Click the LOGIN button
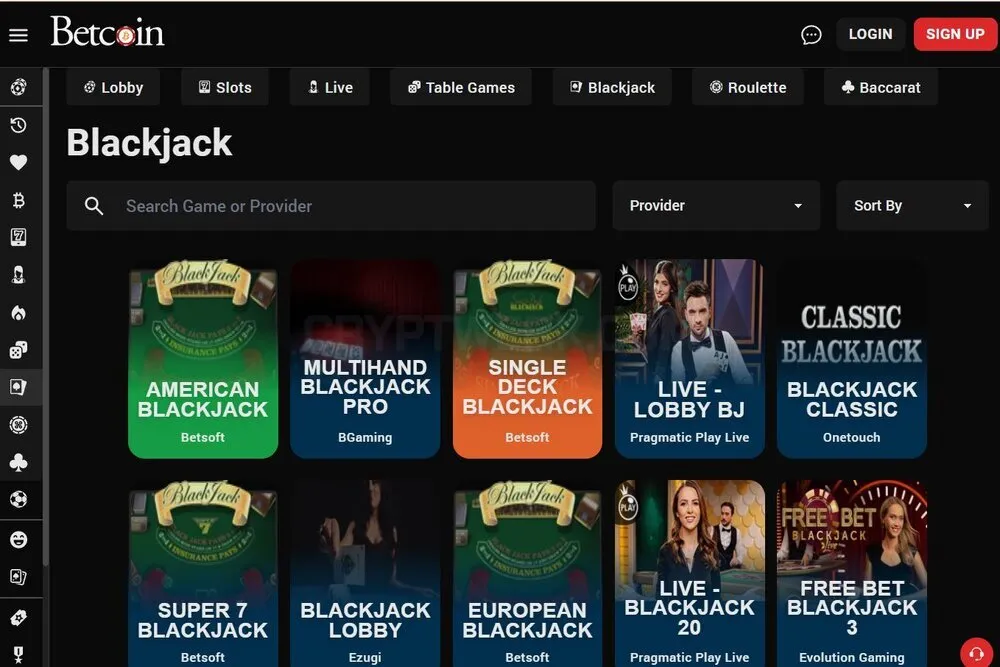 871,34
